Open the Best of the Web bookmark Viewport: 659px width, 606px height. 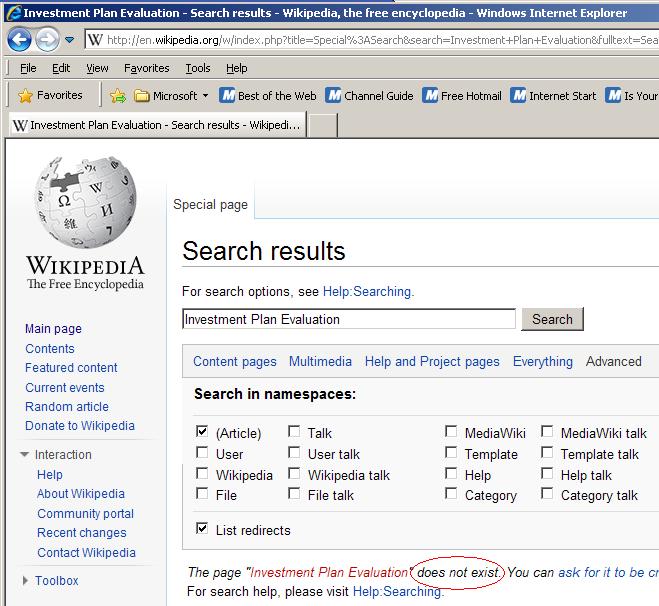(268, 96)
